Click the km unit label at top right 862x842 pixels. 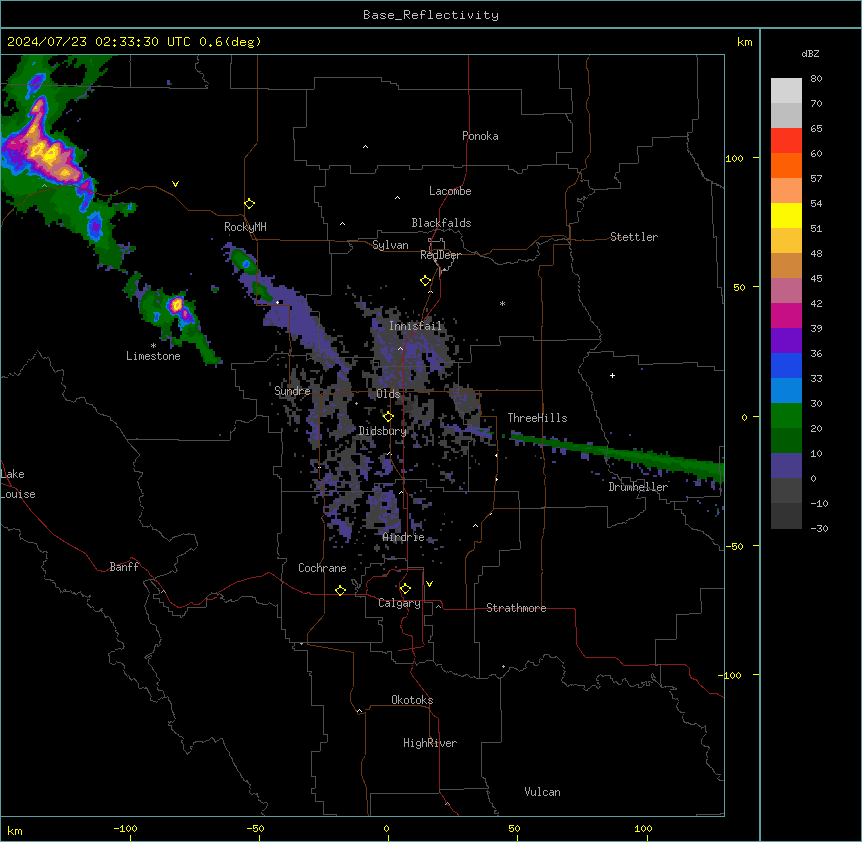[x=744, y=42]
